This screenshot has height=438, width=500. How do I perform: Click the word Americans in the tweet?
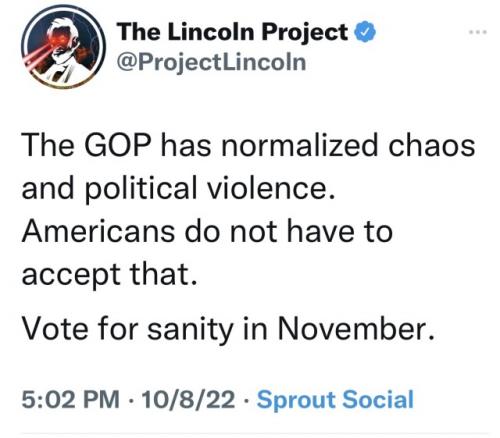(98, 232)
